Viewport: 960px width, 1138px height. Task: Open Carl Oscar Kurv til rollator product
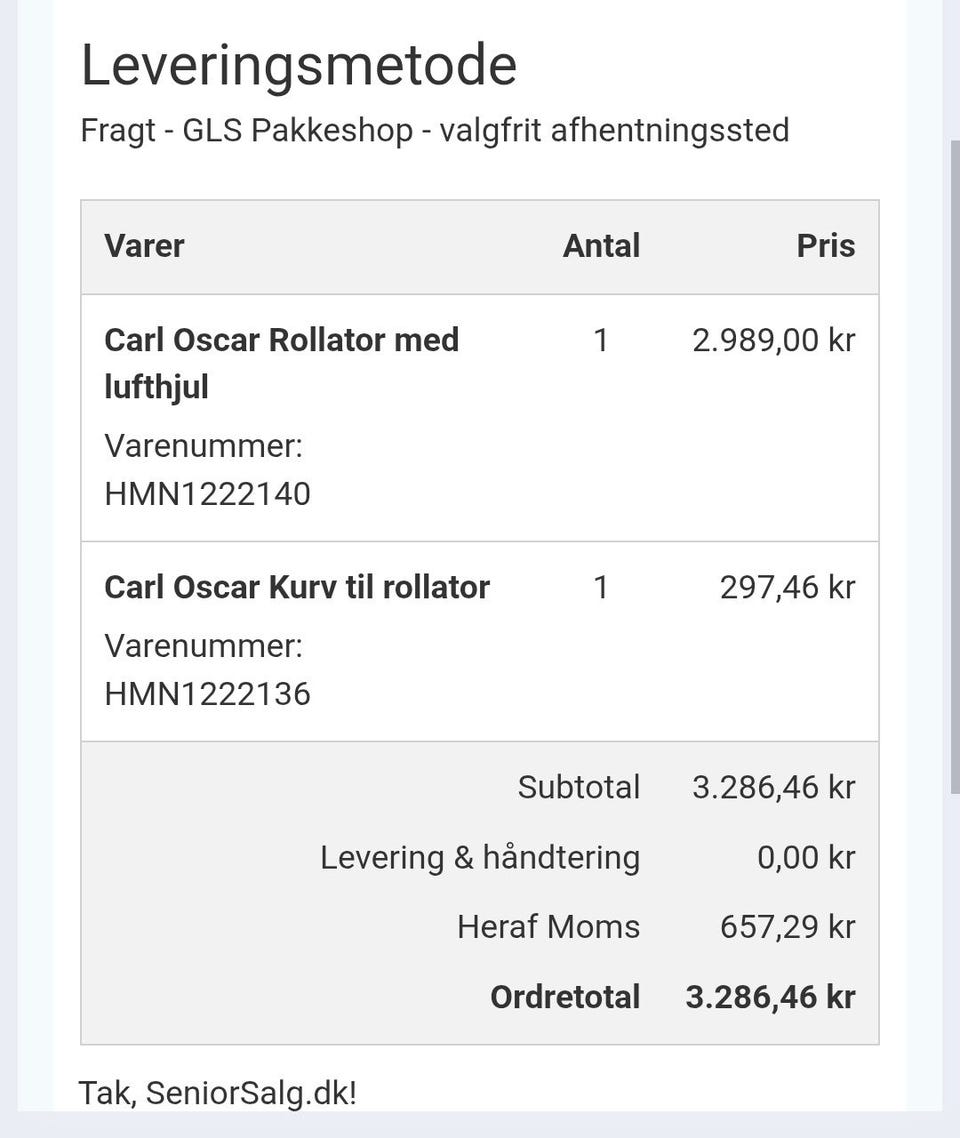point(297,587)
